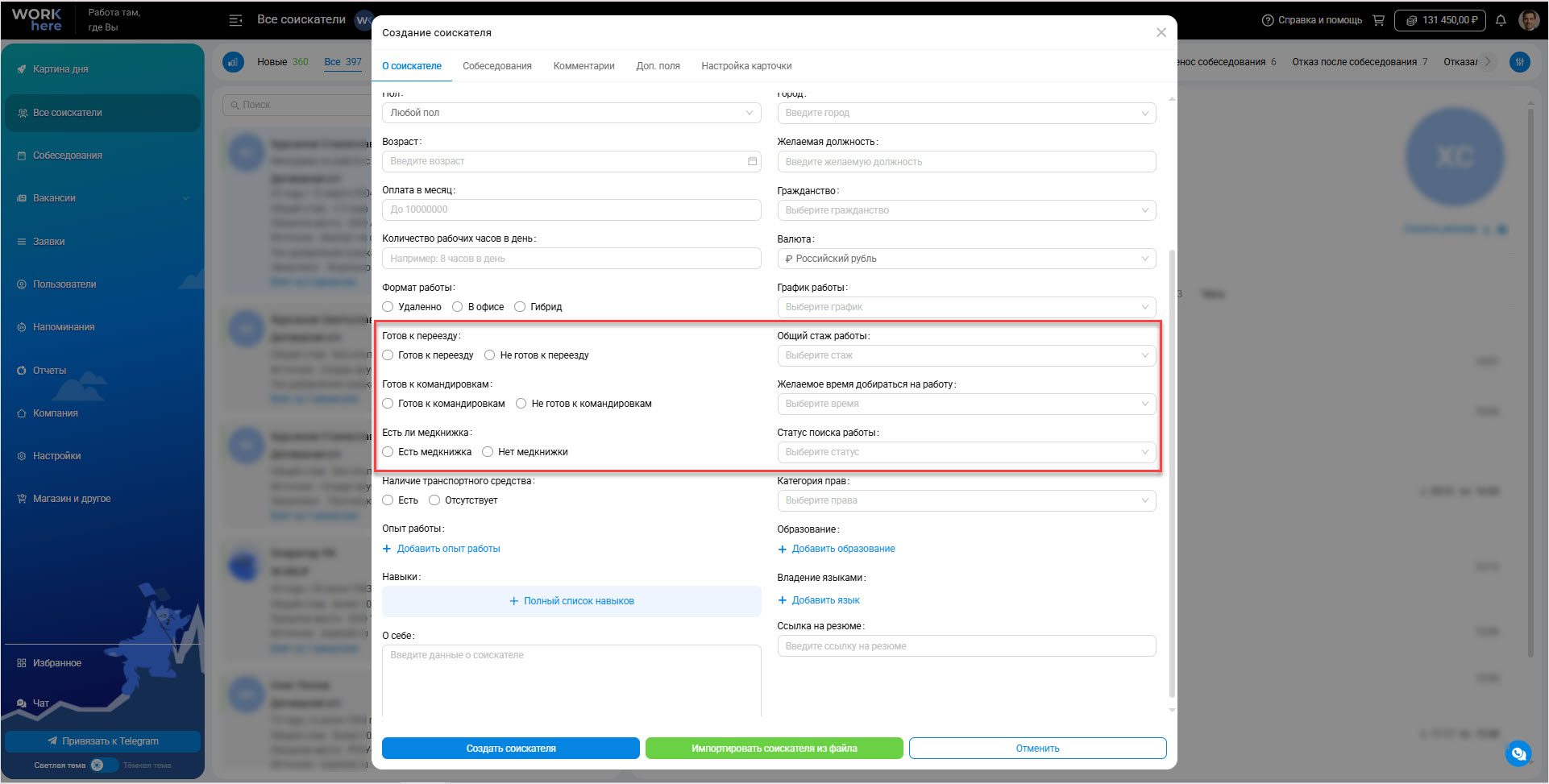The image size is (1549, 784).
Task: Toggle the sidebar collapse hamburger icon
Action: click(x=235, y=20)
